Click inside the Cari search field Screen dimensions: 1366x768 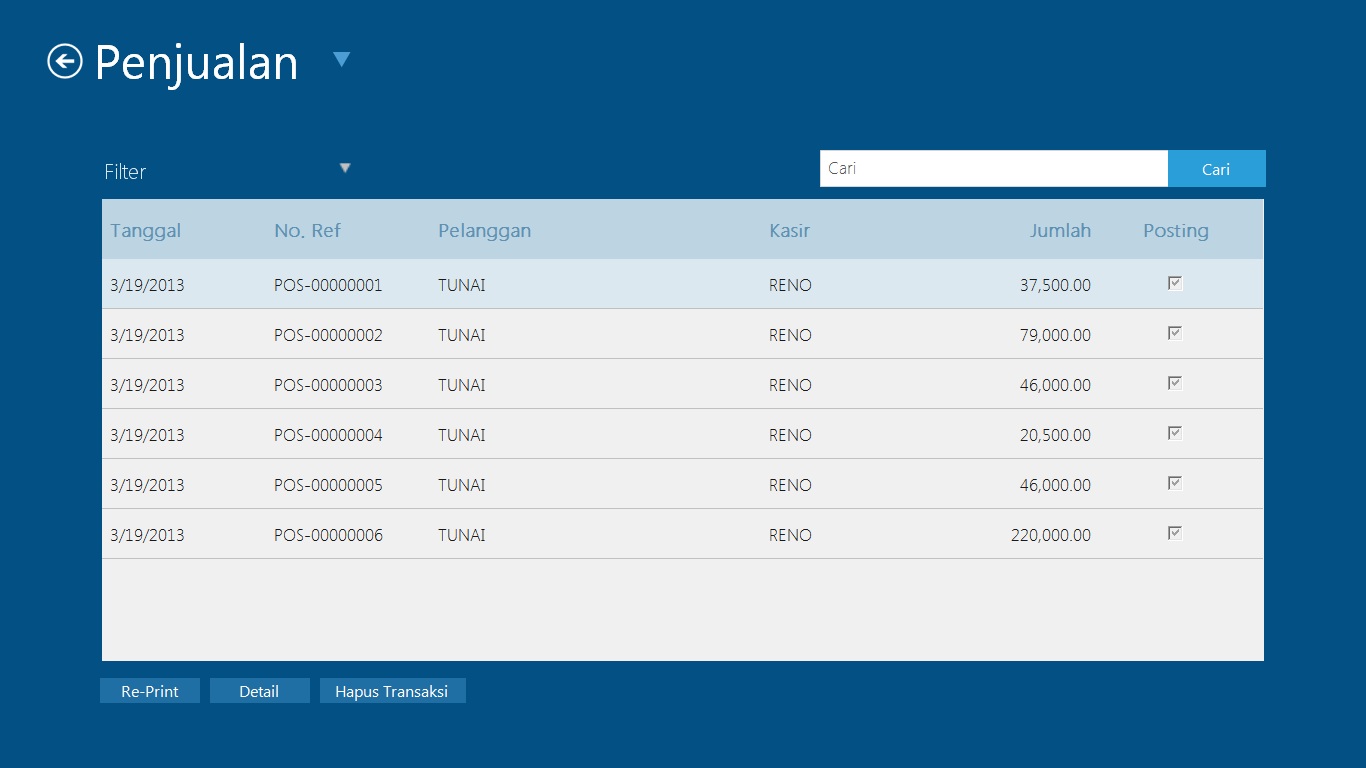[993, 169]
